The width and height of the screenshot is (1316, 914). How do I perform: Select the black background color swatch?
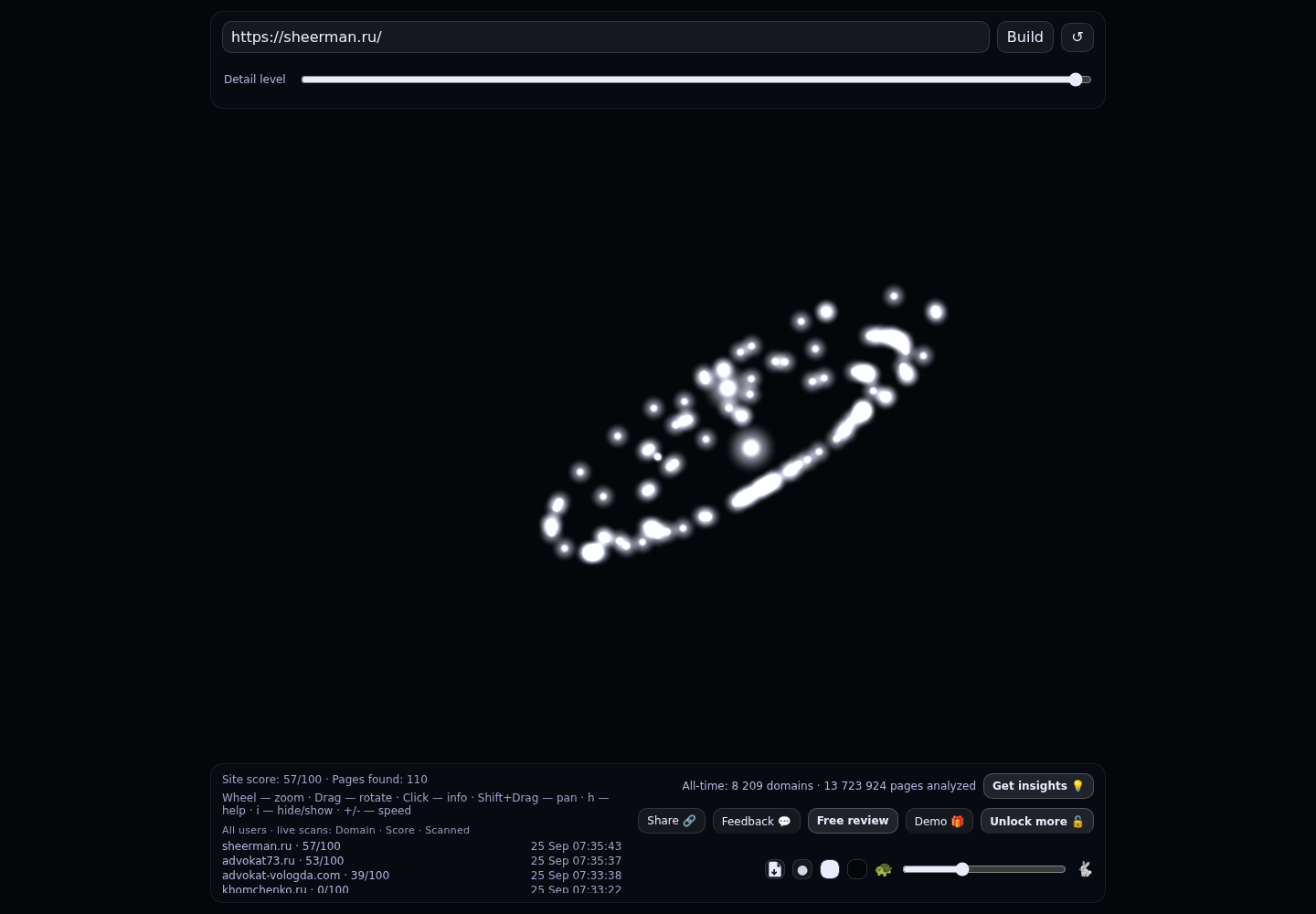coord(857,869)
